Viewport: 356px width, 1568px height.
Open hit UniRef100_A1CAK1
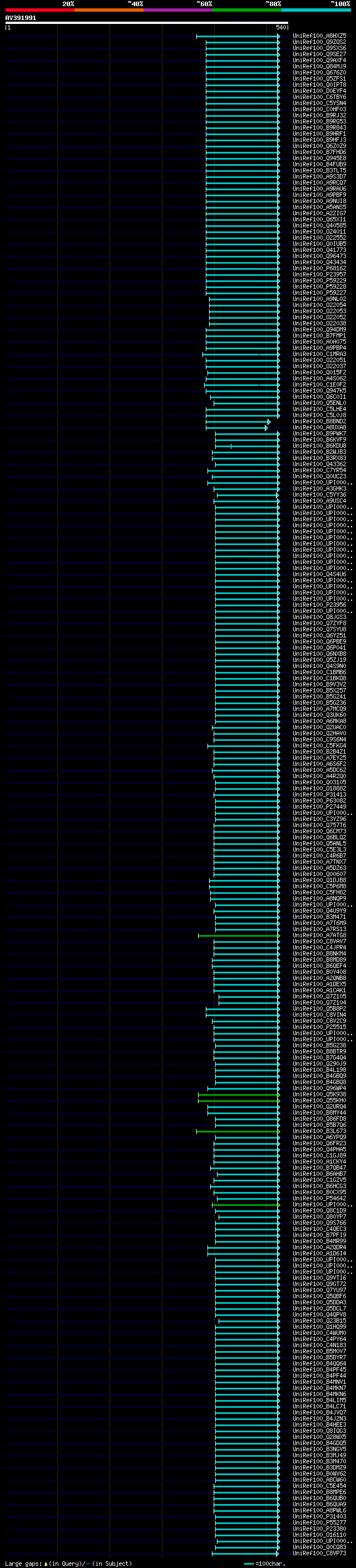(319, 990)
